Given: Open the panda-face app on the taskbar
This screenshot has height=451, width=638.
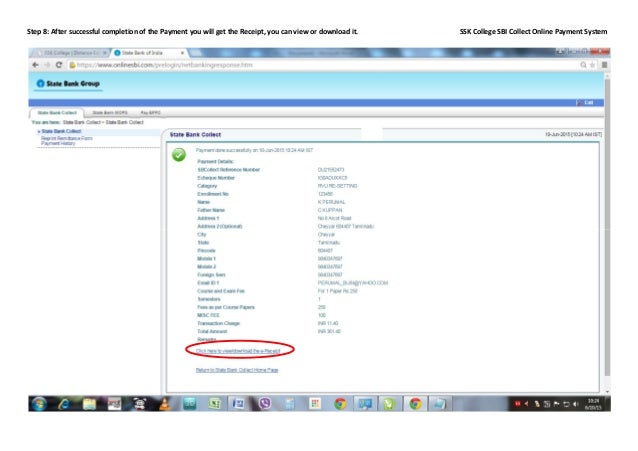Looking at the screenshot, I should point(140,404).
